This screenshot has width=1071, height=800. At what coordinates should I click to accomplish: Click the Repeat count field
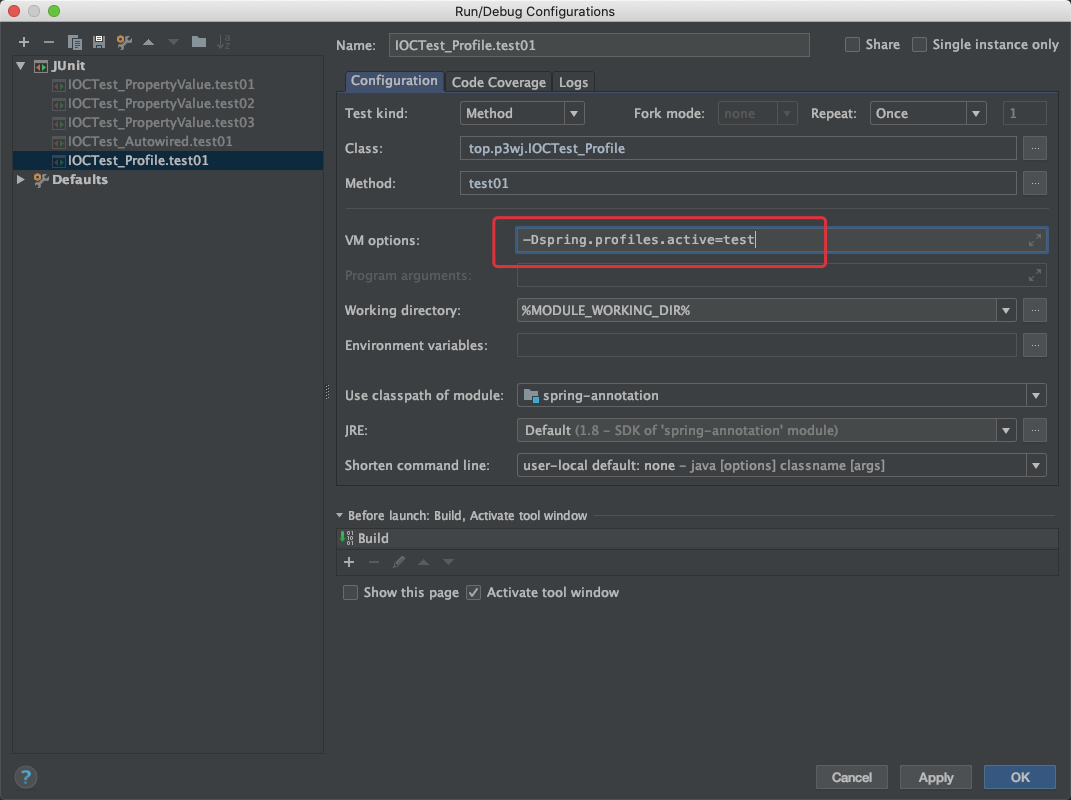pyautogui.click(x=1024, y=113)
